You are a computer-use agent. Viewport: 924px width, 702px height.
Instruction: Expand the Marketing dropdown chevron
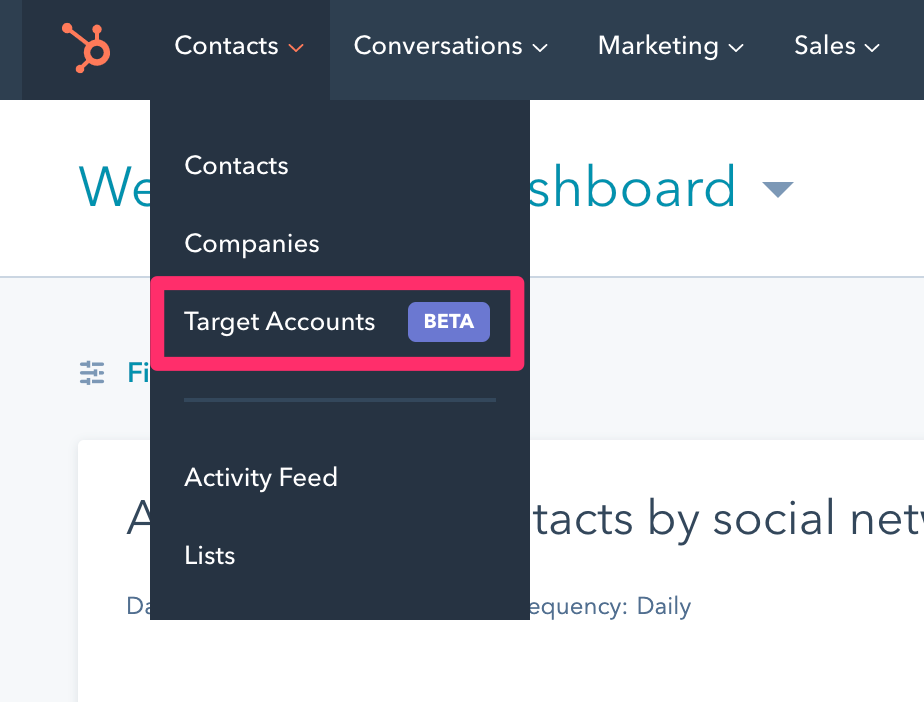[x=737, y=47]
